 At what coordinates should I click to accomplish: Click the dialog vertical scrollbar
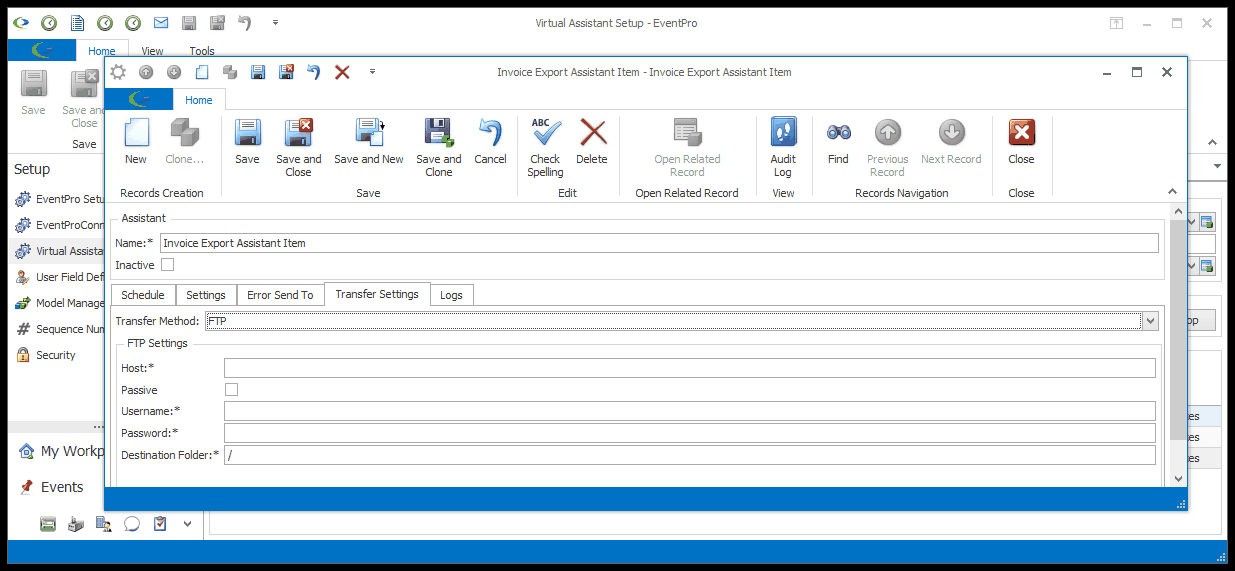[1177, 345]
